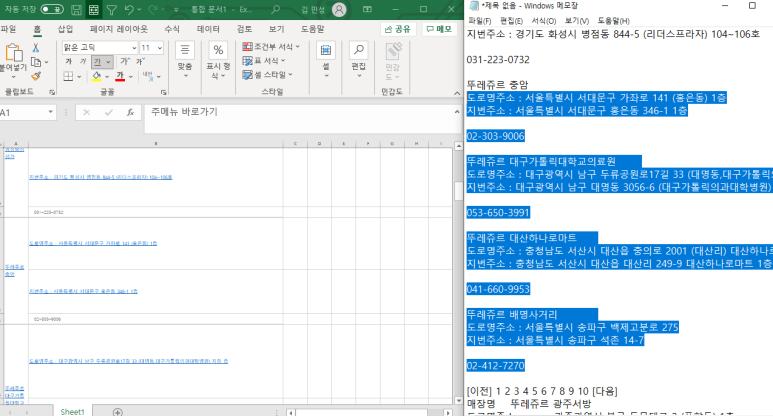Click the Cut scissors icon

(35, 48)
